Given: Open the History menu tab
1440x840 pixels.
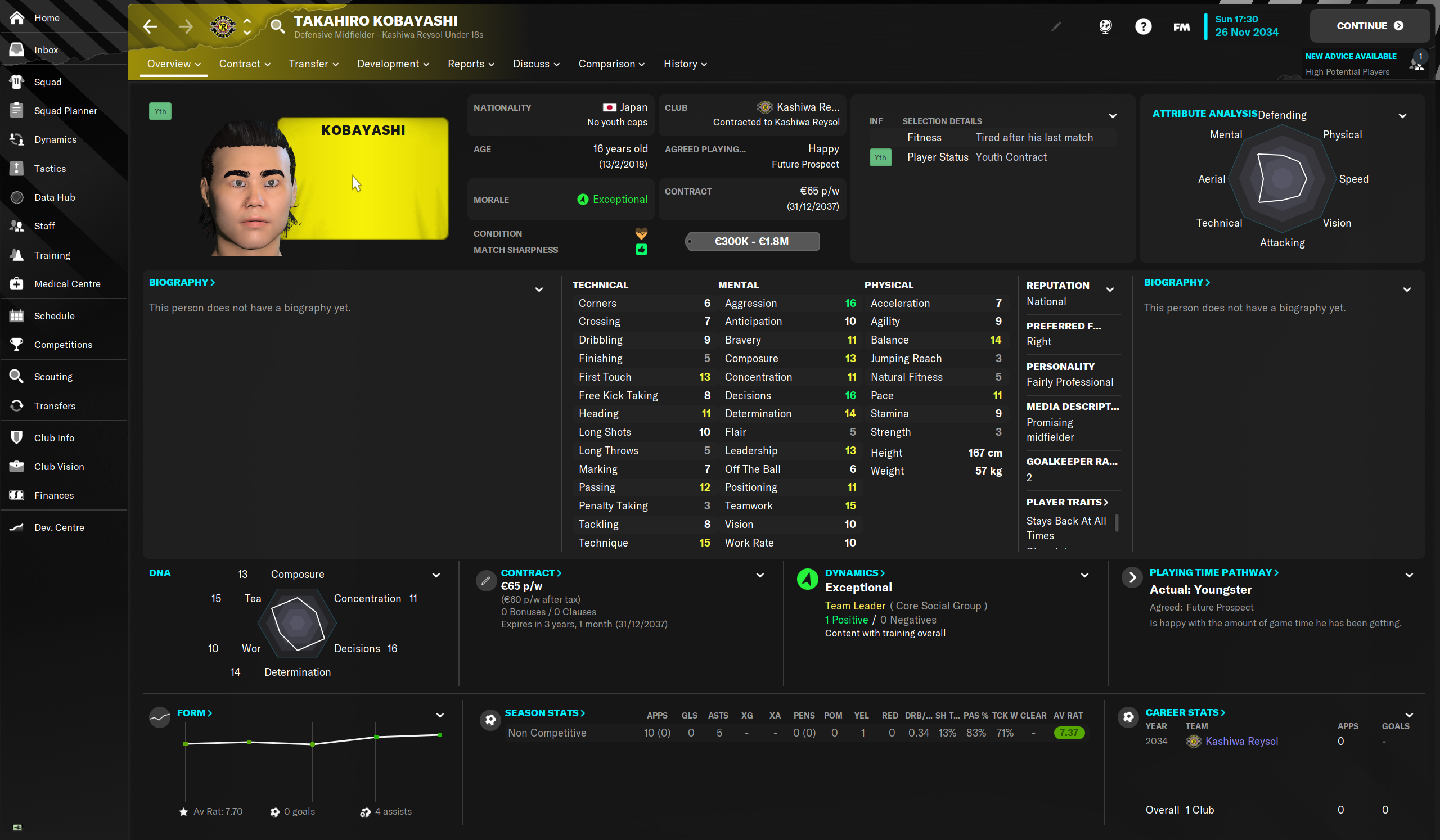Looking at the screenshot, I should [x=685, y=64].
